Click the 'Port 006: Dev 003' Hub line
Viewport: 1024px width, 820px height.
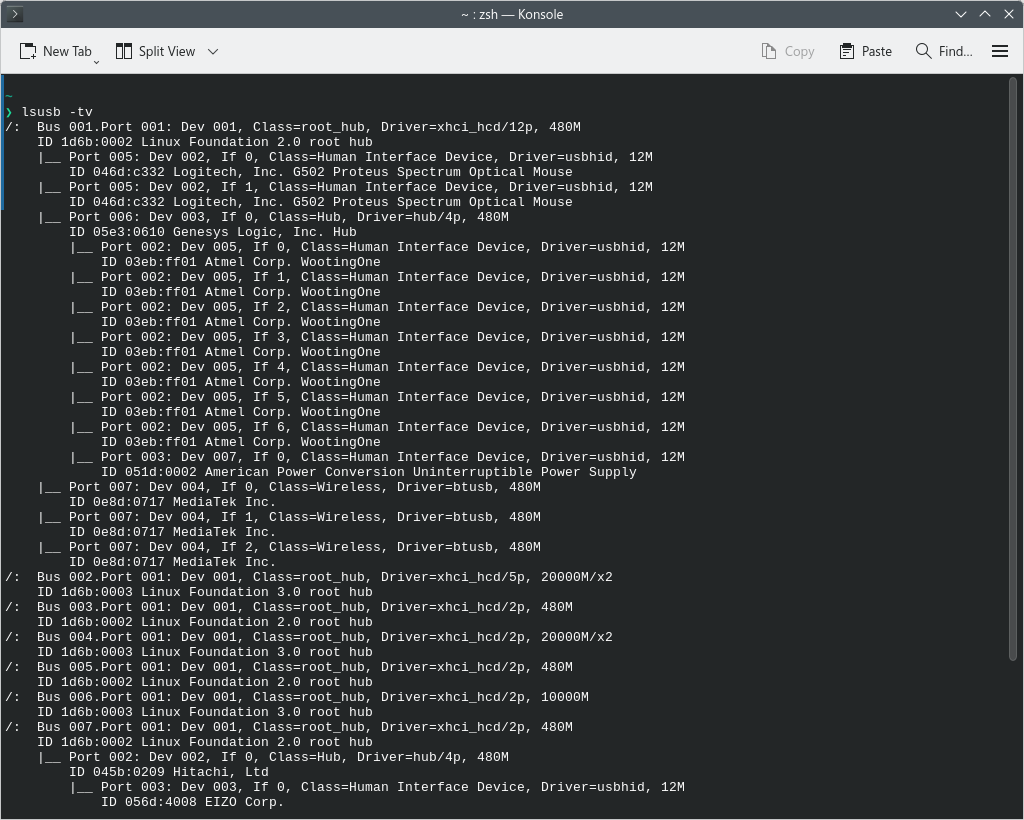(273, 217)
